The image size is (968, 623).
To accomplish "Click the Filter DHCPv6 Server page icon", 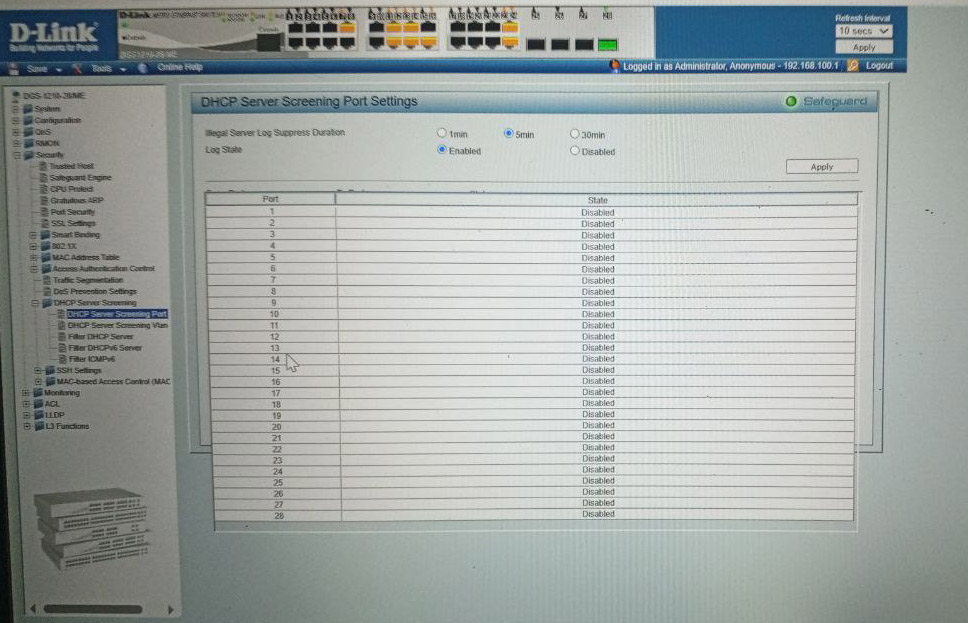I will (x=62, y=348).
